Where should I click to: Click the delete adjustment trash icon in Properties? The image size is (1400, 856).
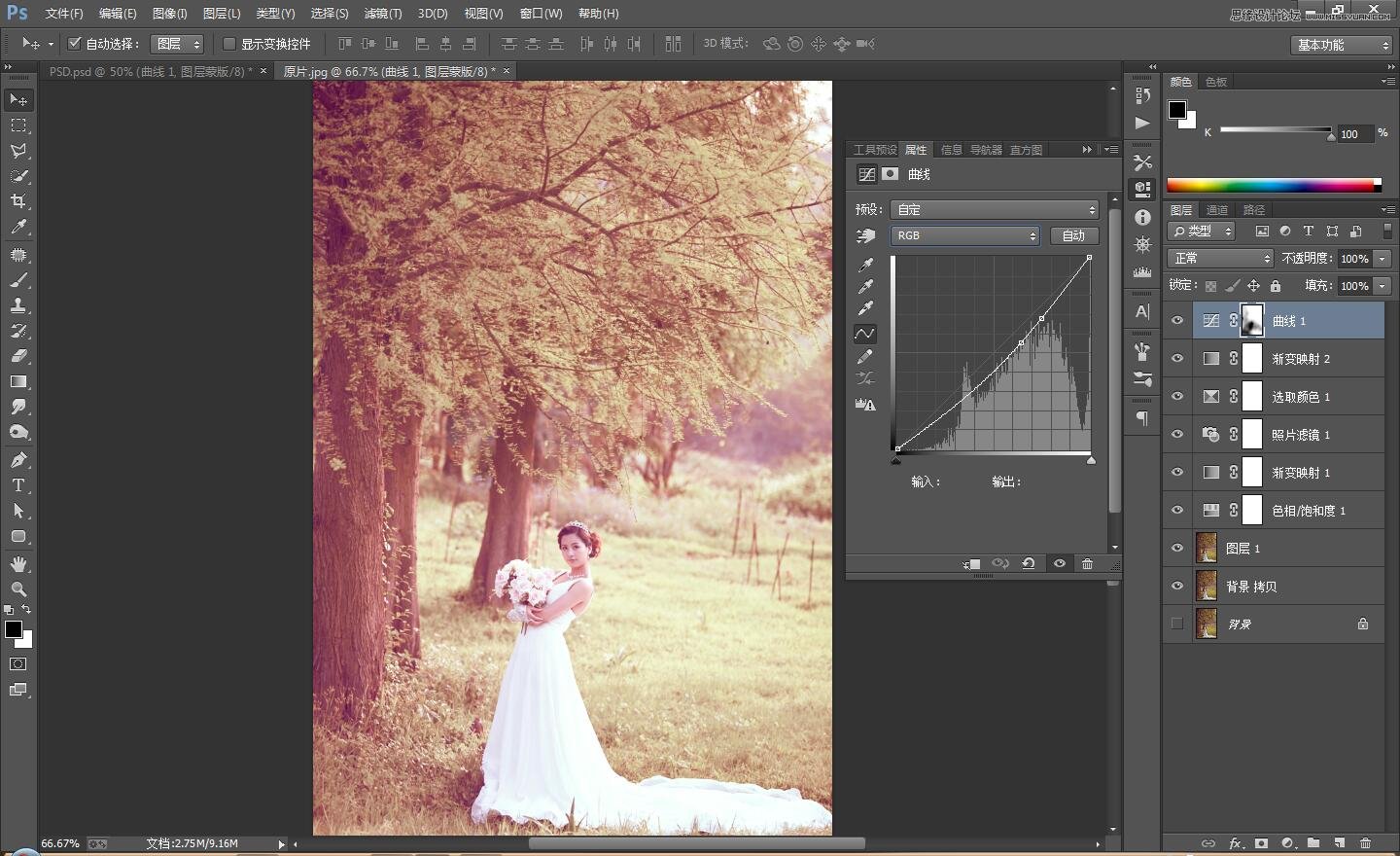1087,563
